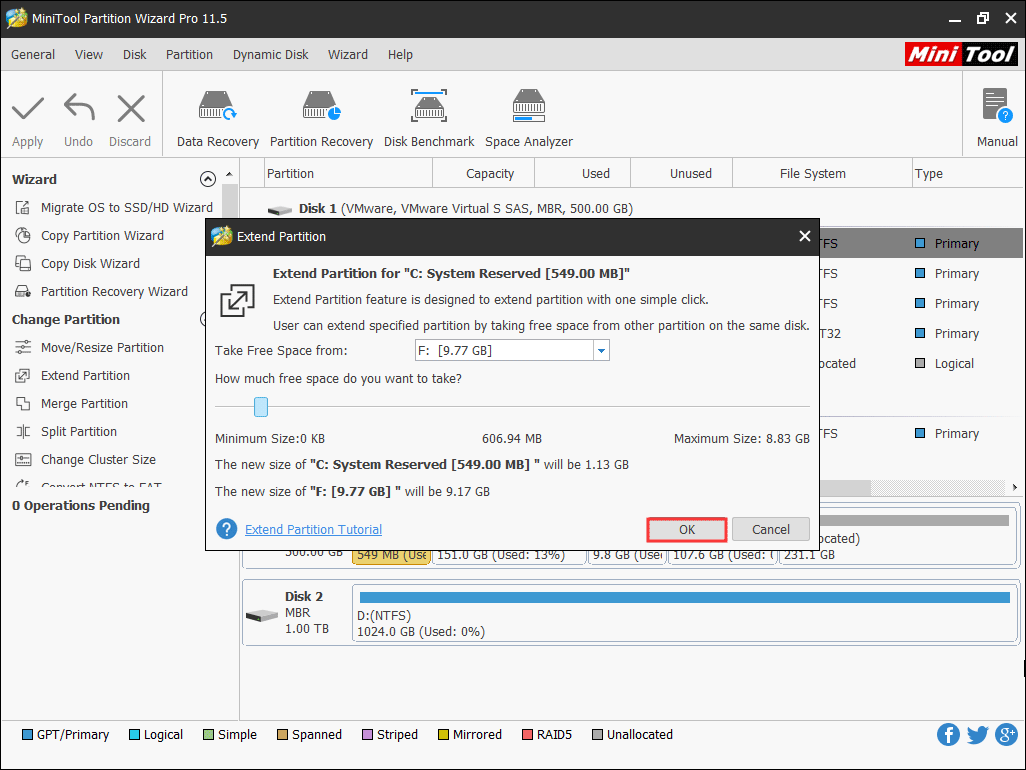Screen dimensions: 1026x770
Task: Click sidebar scrollbar up arrow
Action: click(229, 174)
